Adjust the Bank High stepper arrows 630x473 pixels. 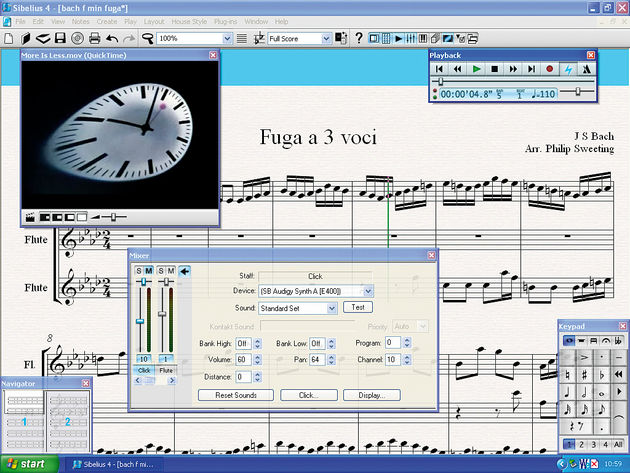258,344
